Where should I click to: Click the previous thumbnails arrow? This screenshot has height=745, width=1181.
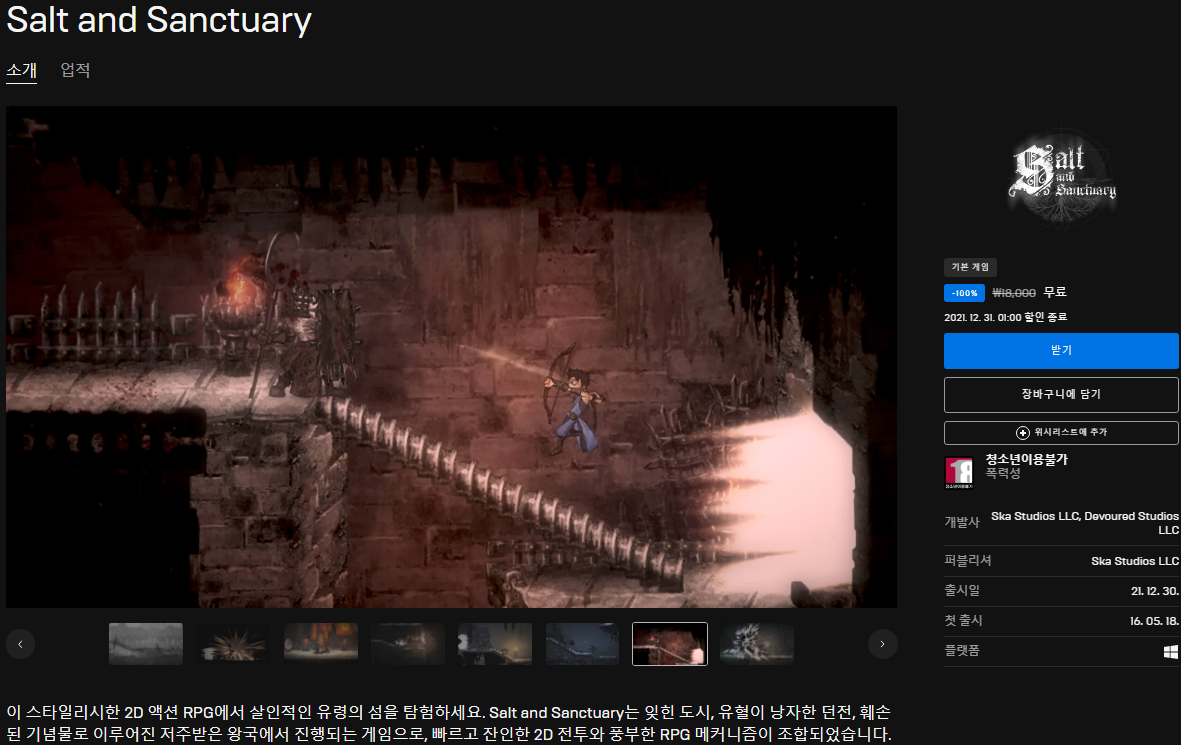20,644
